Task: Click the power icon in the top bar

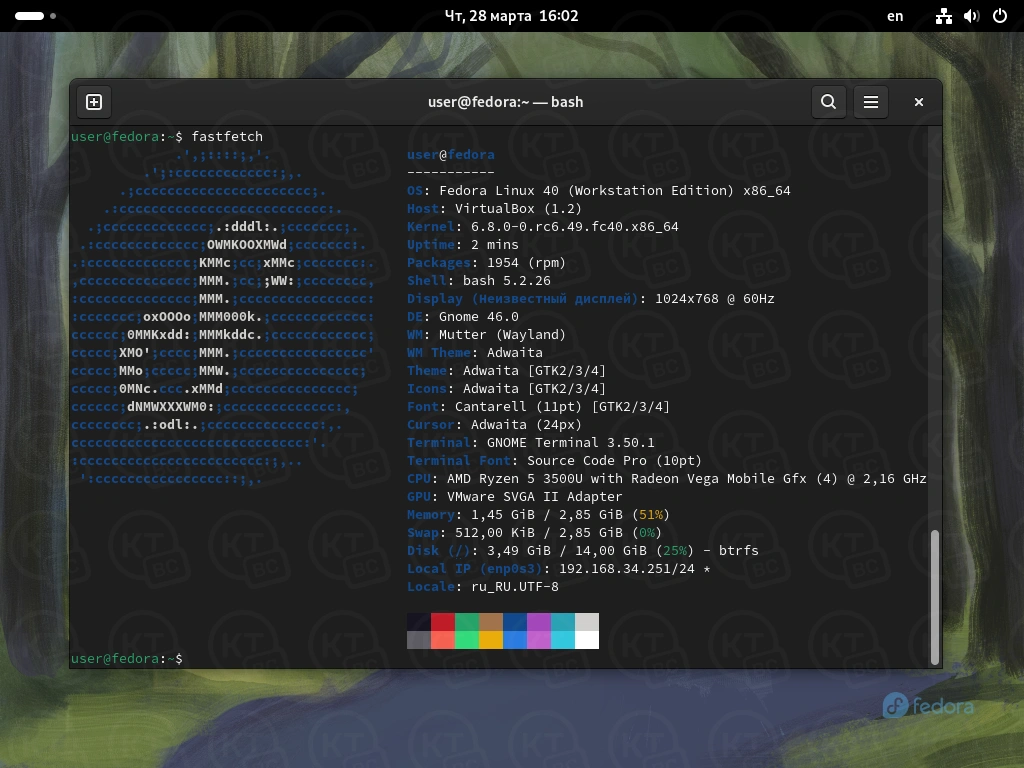Action: [1000, 16]
